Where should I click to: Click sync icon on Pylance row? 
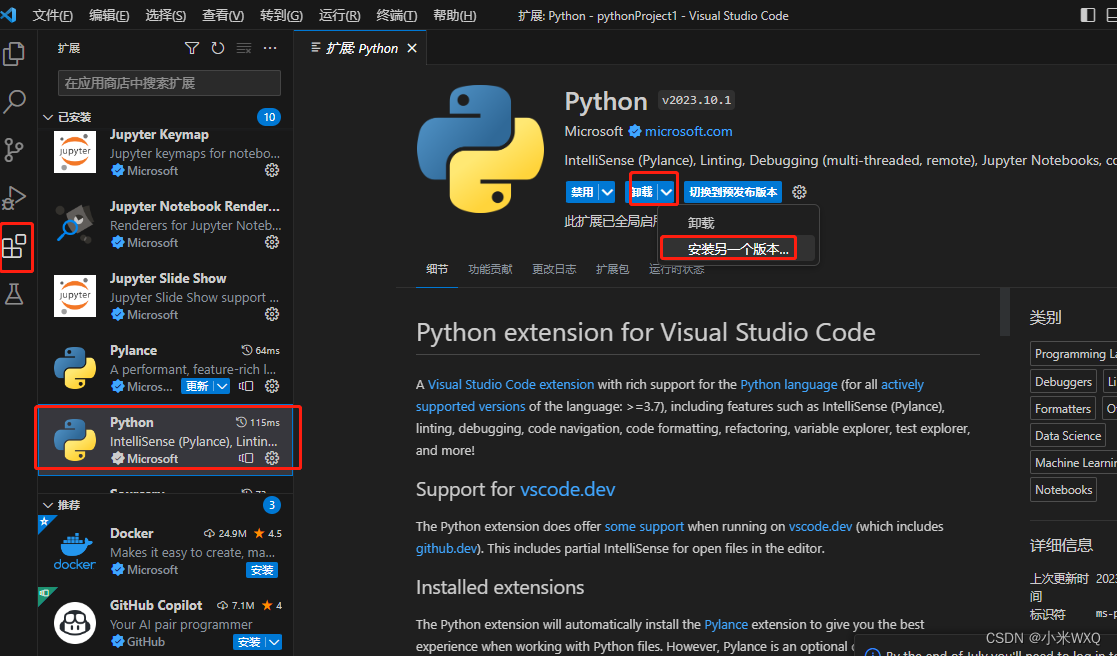pyautogui.click(x=246, y=386)
